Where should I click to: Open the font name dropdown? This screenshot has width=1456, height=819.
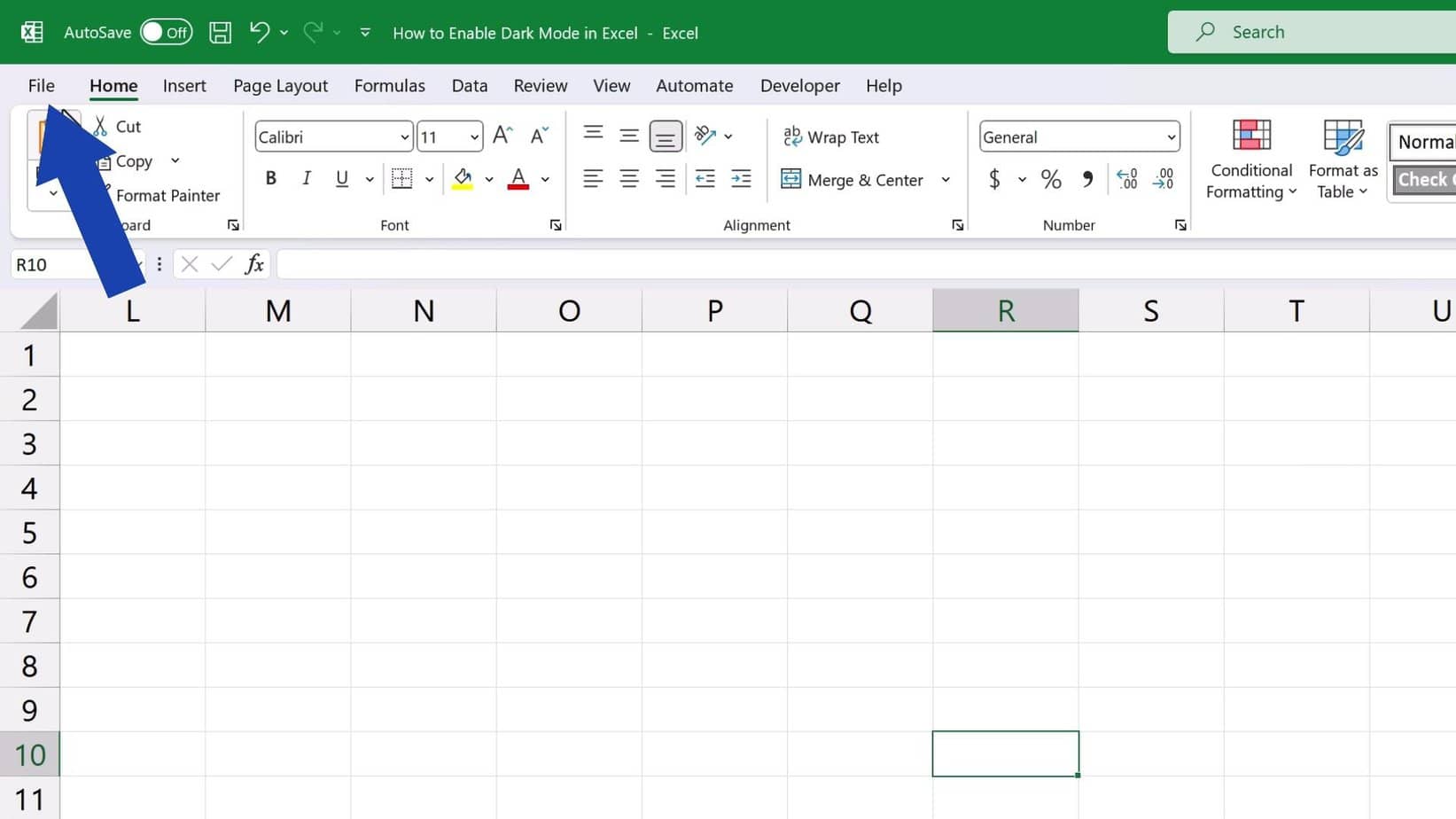tap(404, 136)
